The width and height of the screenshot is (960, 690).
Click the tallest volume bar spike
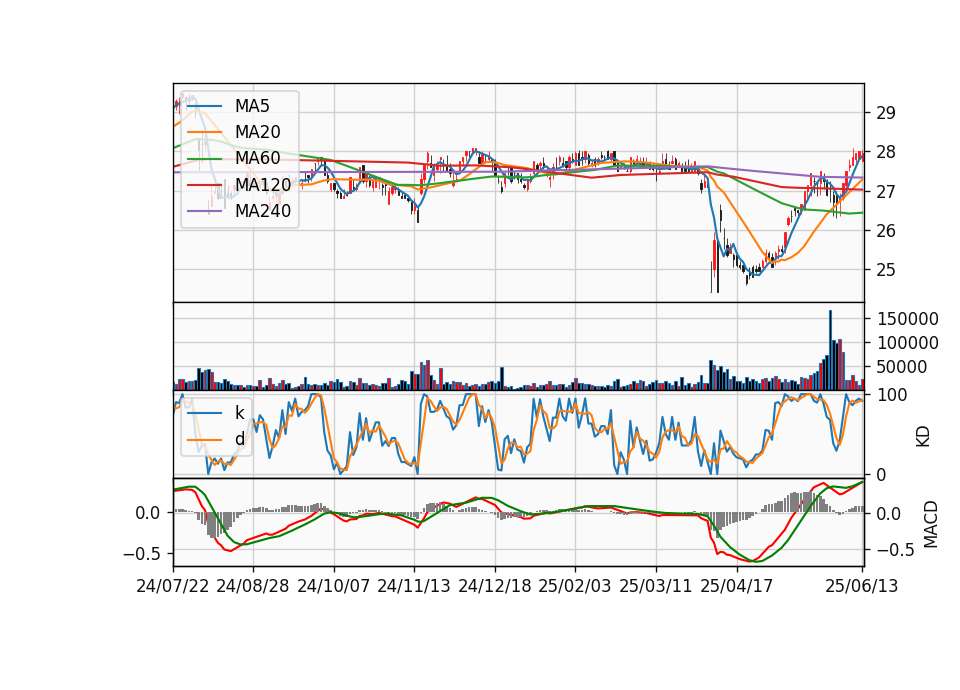coord(830,350)
